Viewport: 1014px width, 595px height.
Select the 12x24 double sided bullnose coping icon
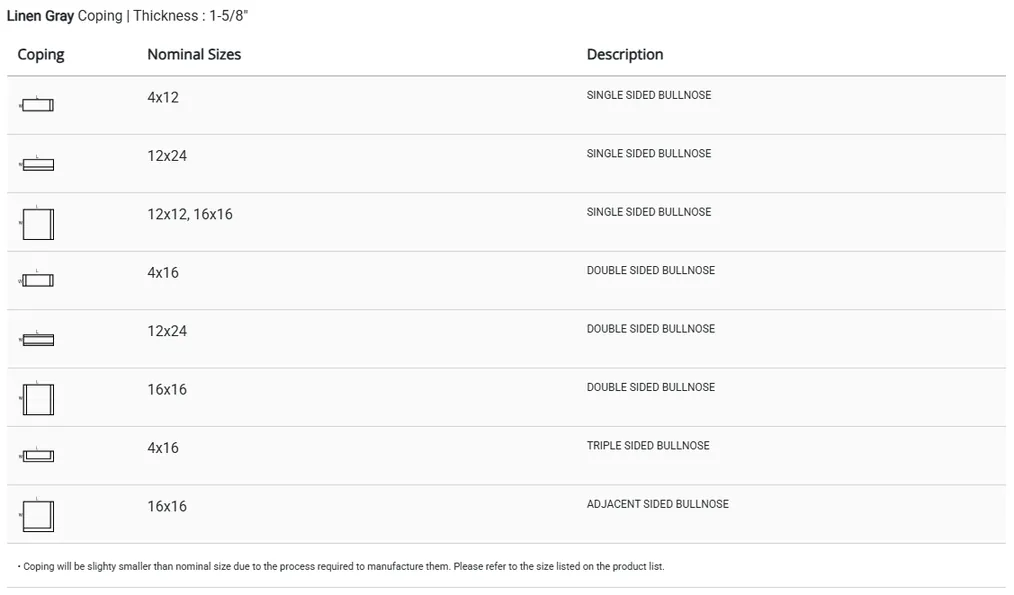(x=38, y=340)
